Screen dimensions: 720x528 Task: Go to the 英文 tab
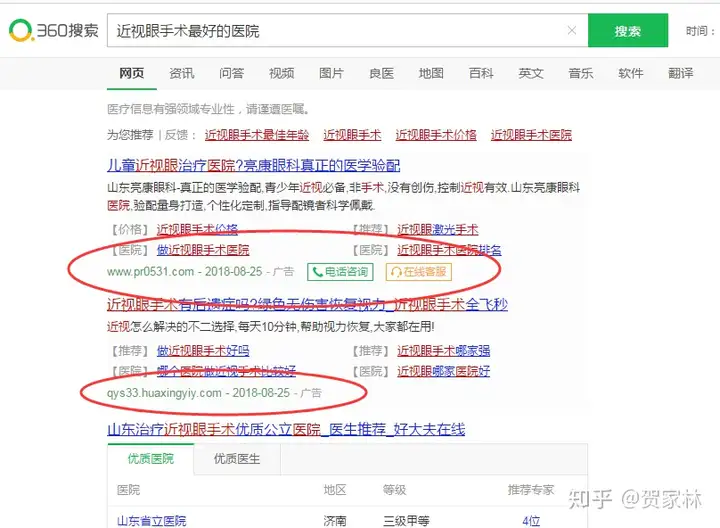(x=531, y=73)
